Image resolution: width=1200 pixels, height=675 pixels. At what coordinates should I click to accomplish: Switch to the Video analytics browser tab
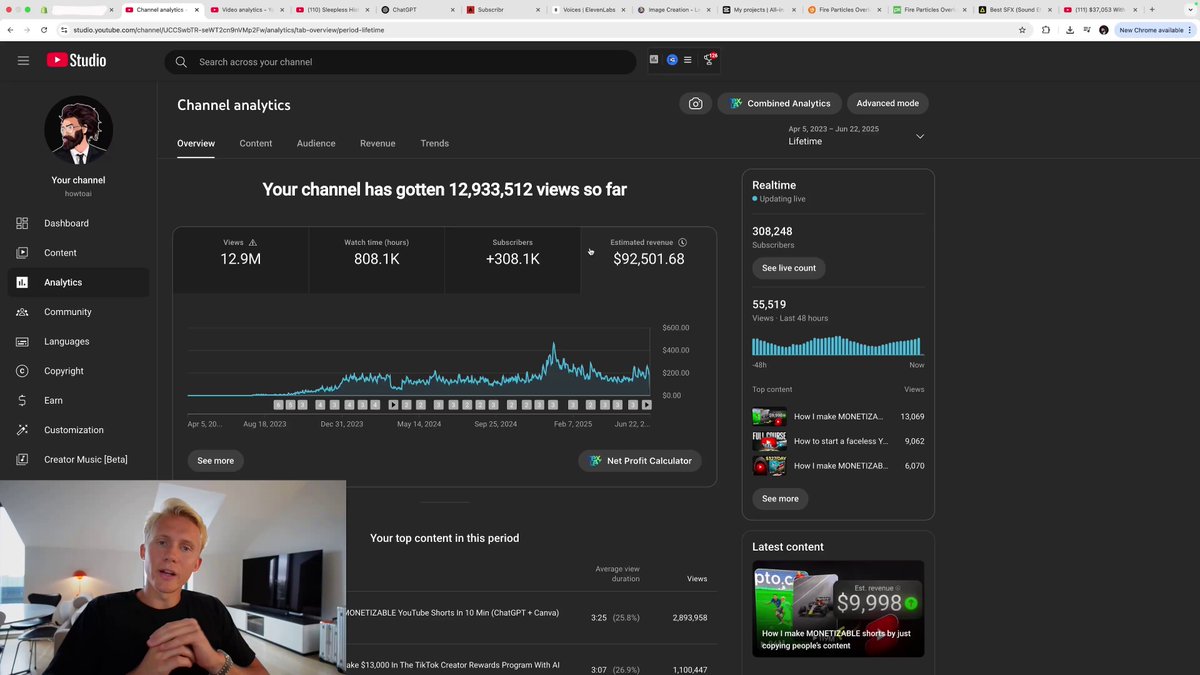pos(247,9)
